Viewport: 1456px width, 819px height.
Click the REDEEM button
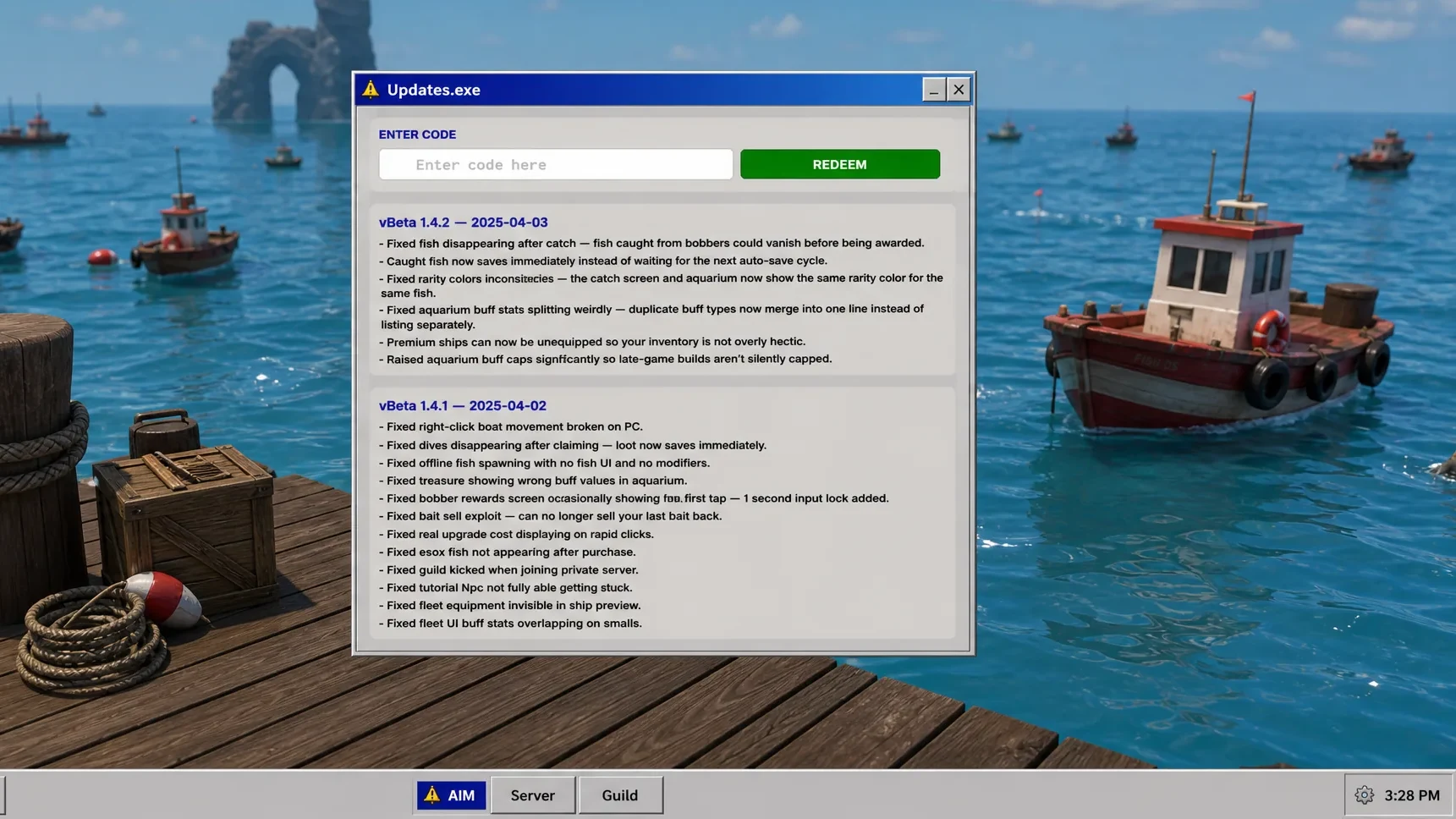[x=840, y=164]
